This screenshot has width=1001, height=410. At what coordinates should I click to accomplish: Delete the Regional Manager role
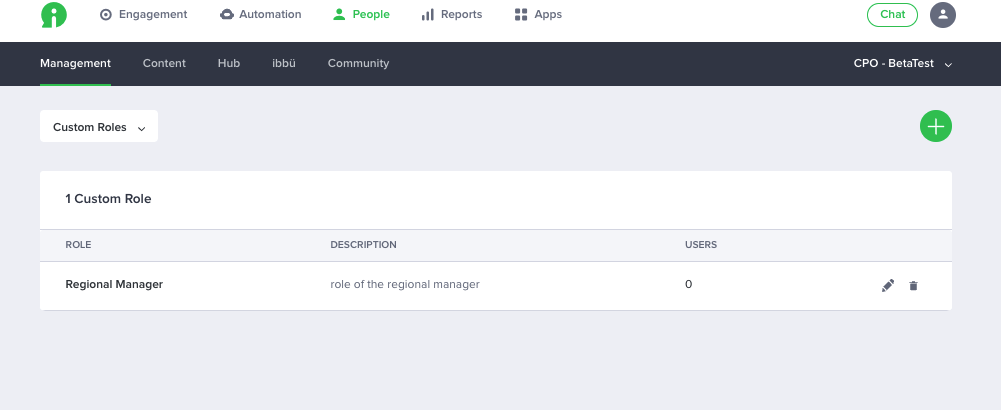(x=914, y=285)
